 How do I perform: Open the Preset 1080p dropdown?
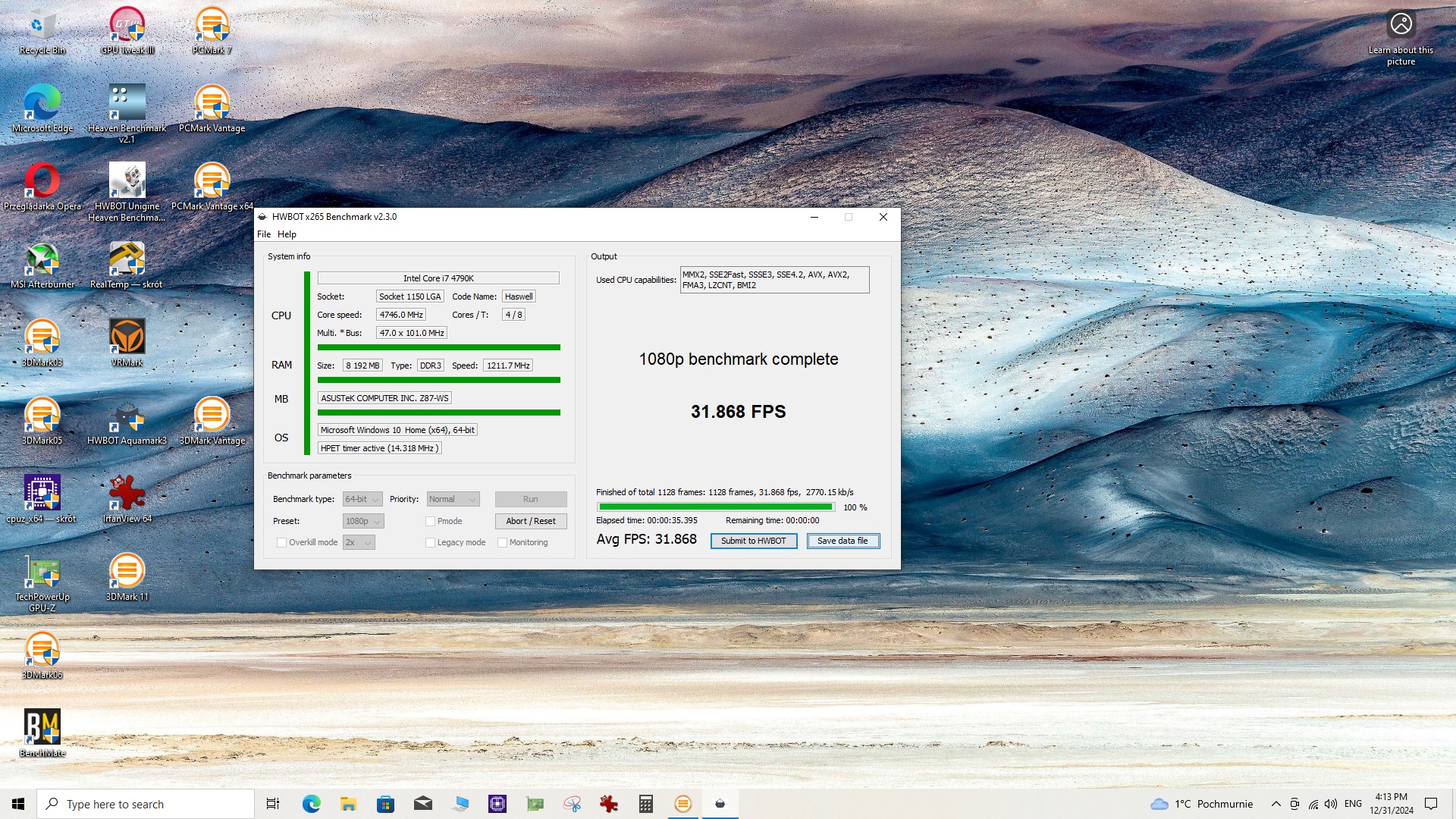tap(363, 521)
